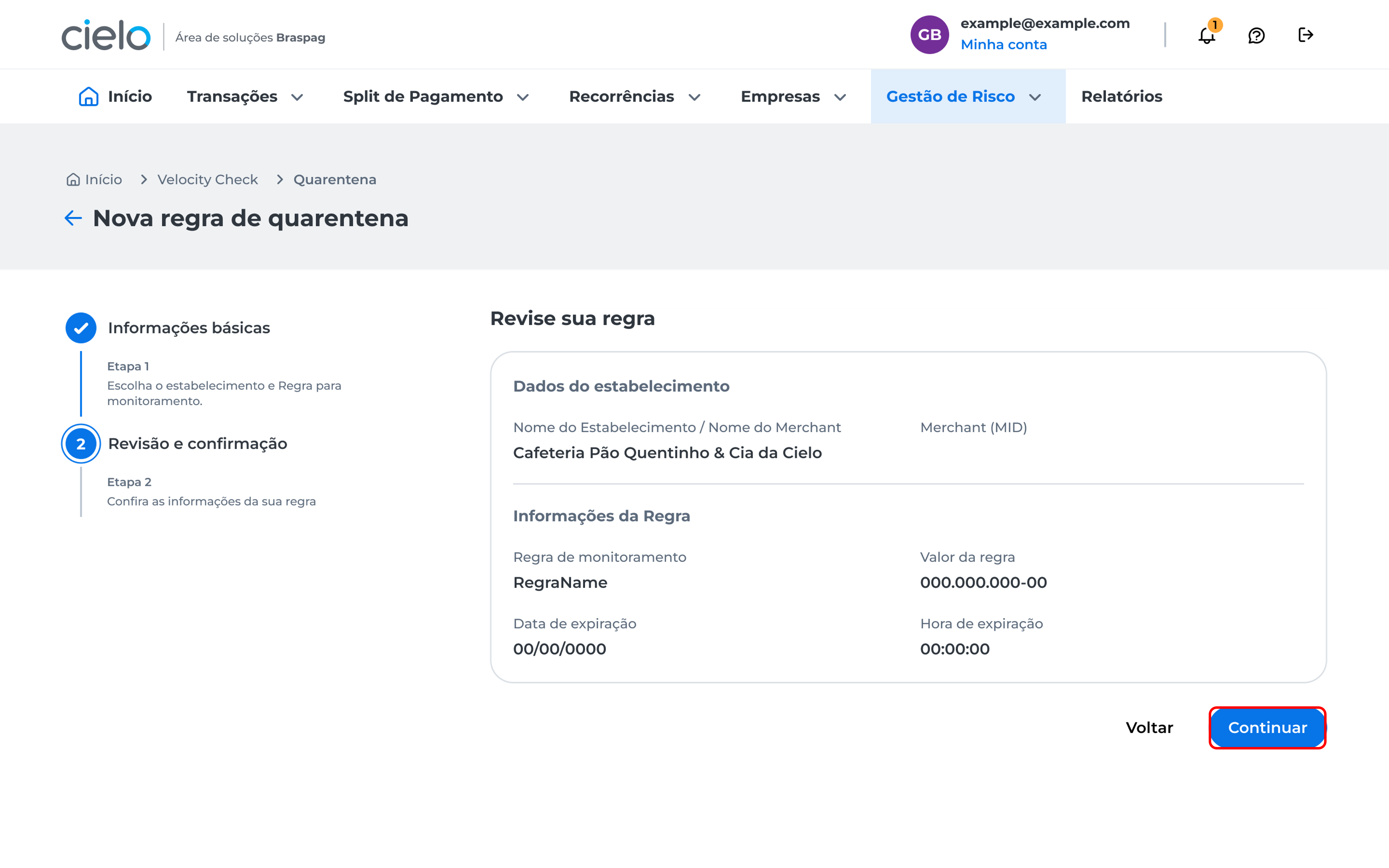Open the Minha conta link
This screenshot has width=1389, height=868.
(1003, 45)
